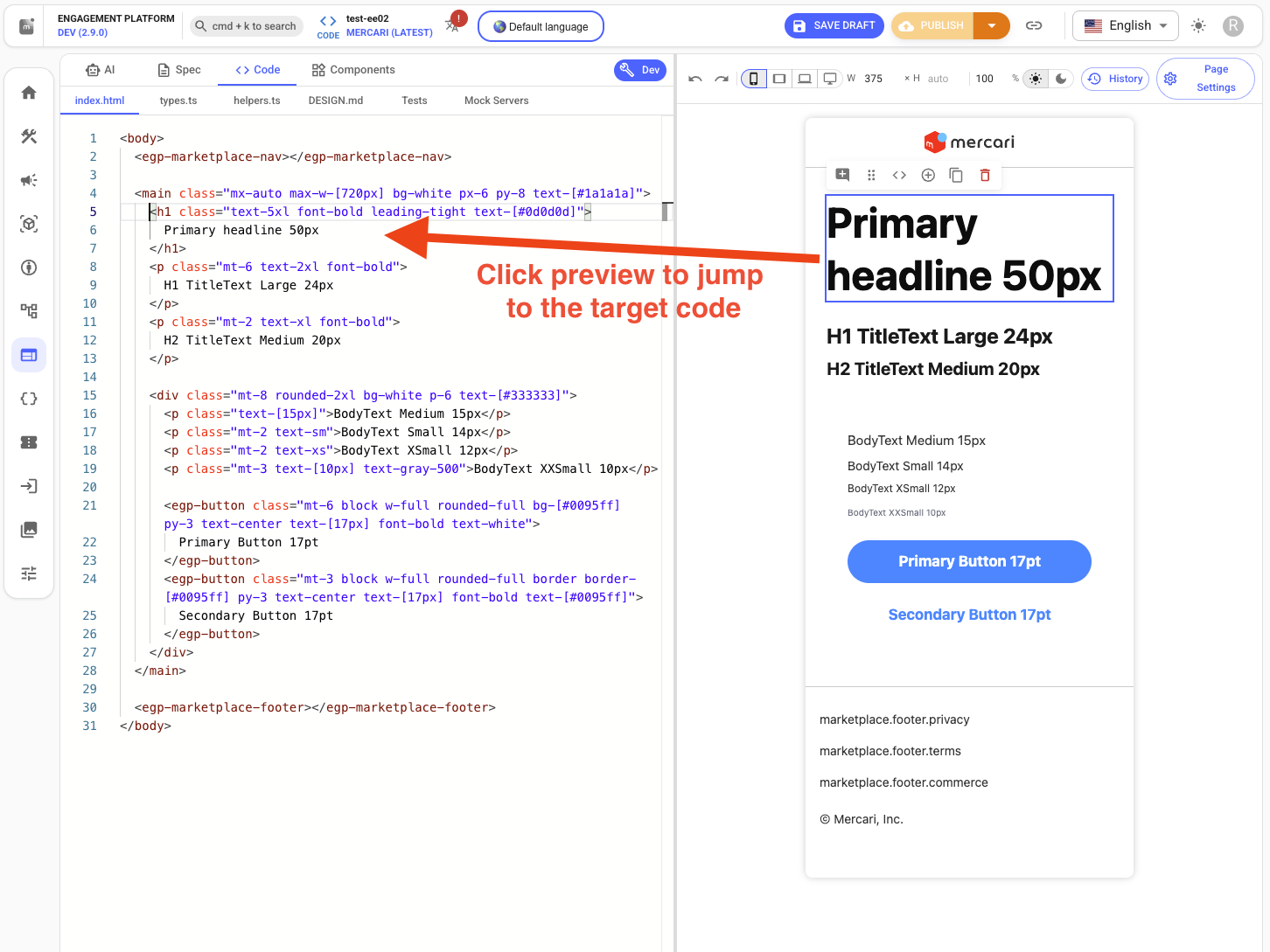Select the desktop monitor viewport
The height and width of the screenshot is (952, 1270).
click(x=830, y=79)
